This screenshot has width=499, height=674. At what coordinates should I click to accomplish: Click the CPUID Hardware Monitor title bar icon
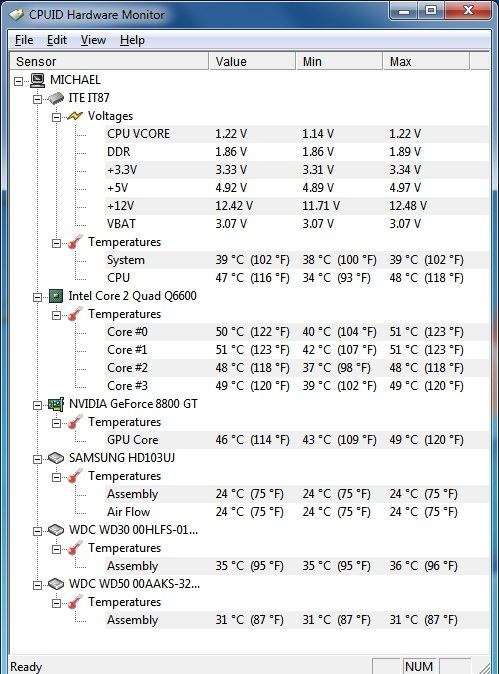(17, 15)
